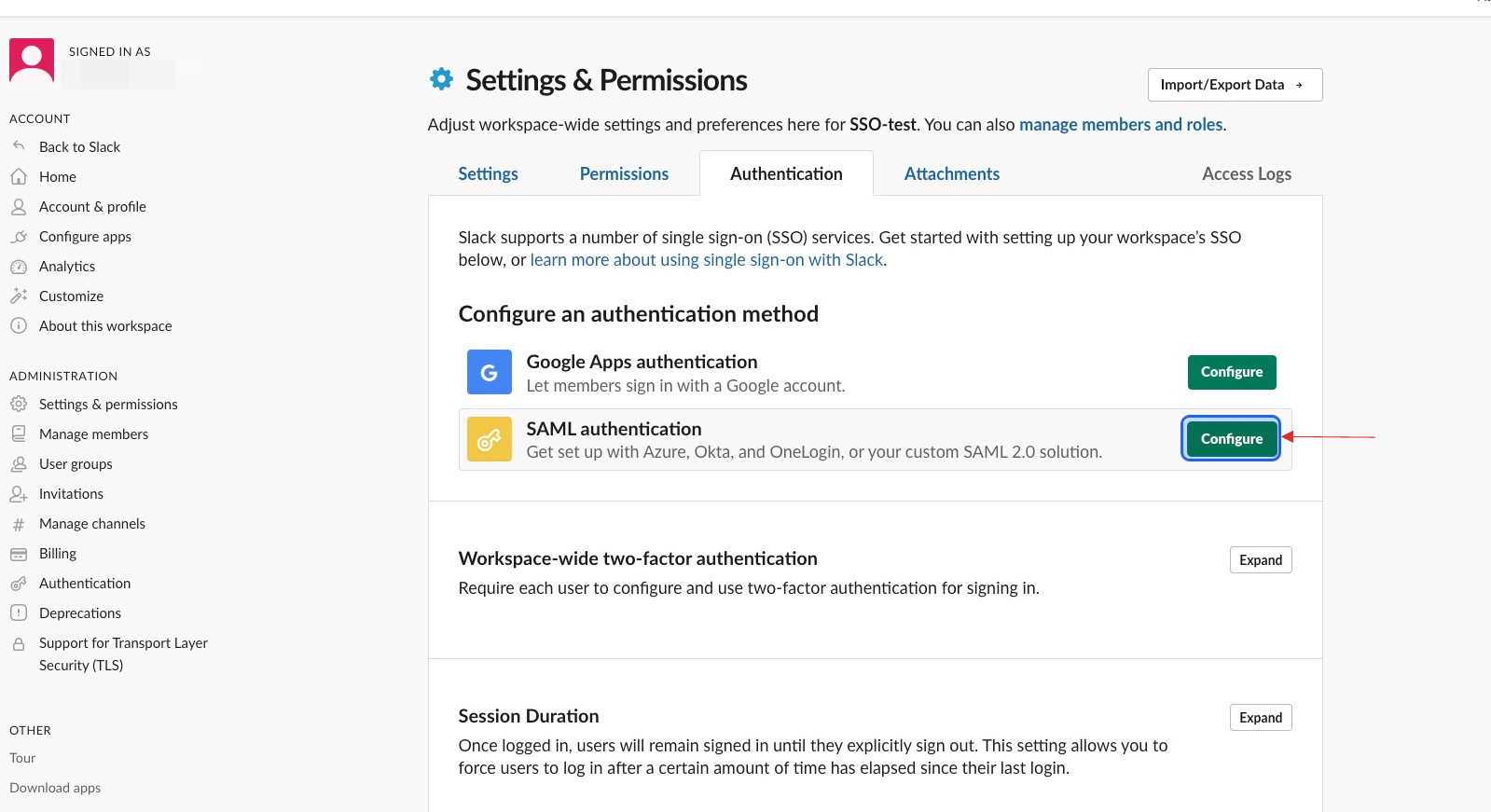This screenshot has height=812, width=1491.
Task: Expand Workspace-wide two-factor authentication section
Action: 1261,559
